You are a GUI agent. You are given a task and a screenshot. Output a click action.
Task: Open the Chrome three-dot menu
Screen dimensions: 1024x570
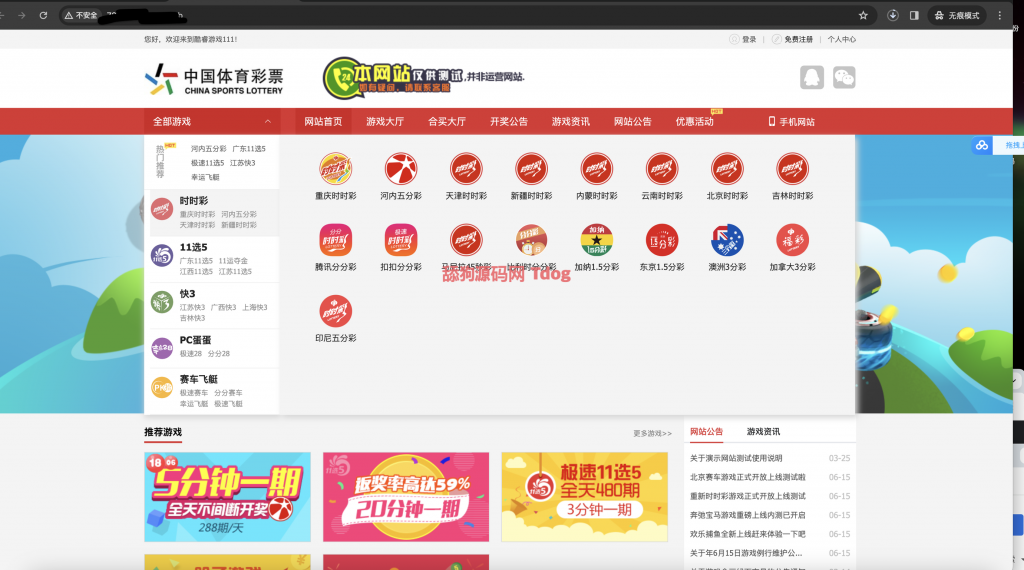point(999,15)
